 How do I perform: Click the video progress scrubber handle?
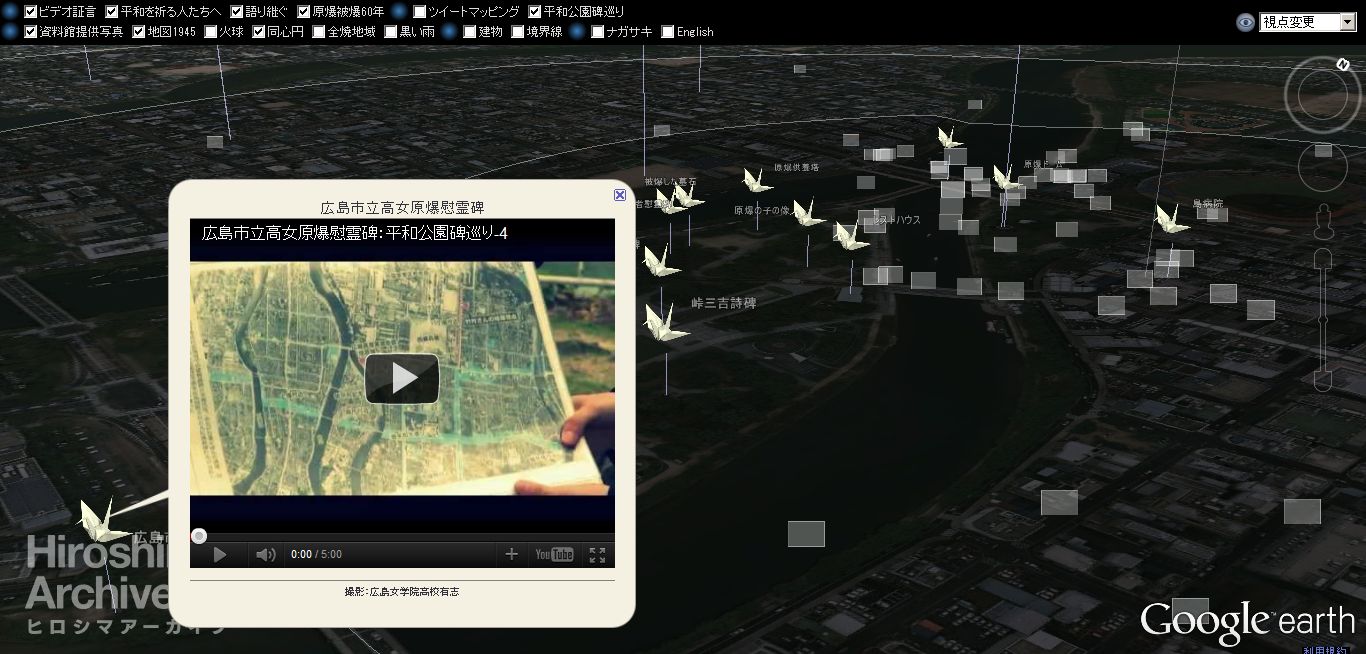pyautogui.click(x=199, y=536)
